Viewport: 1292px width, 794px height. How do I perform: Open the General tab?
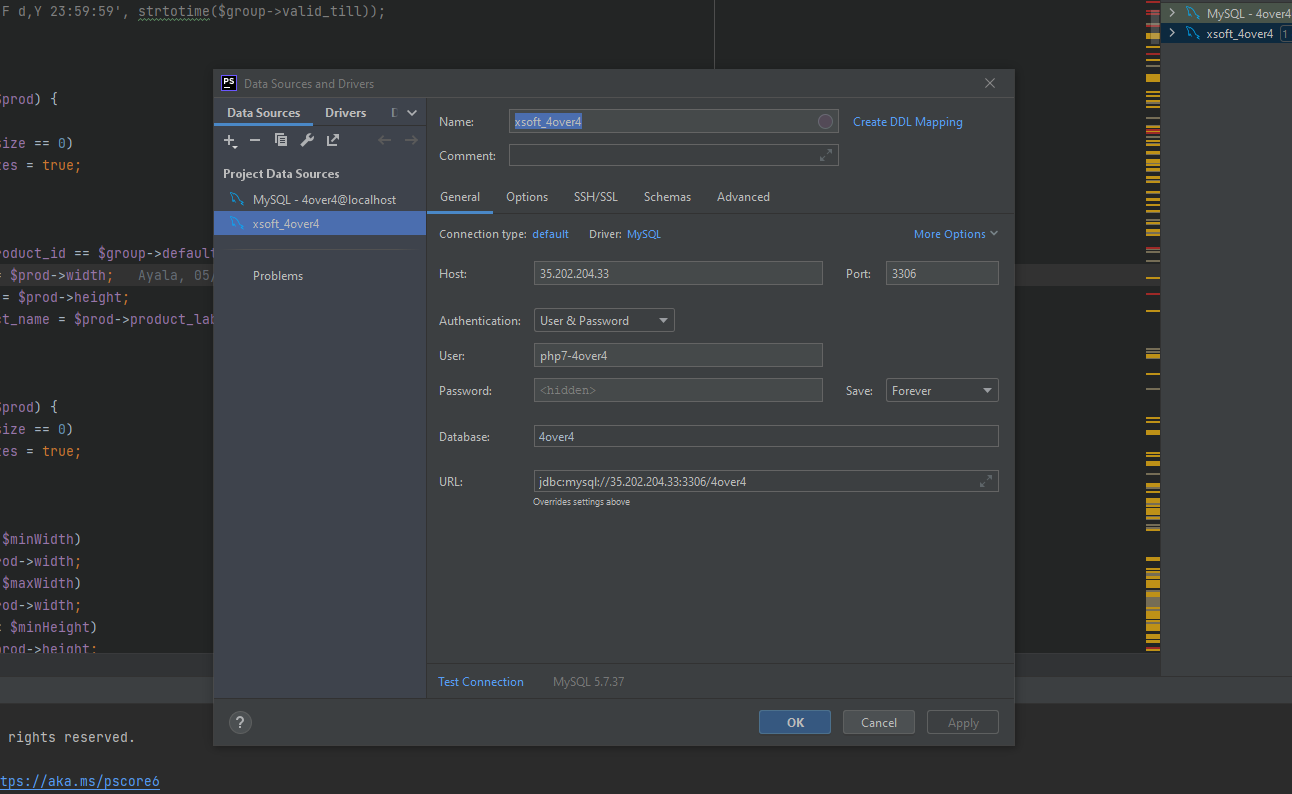460,197
